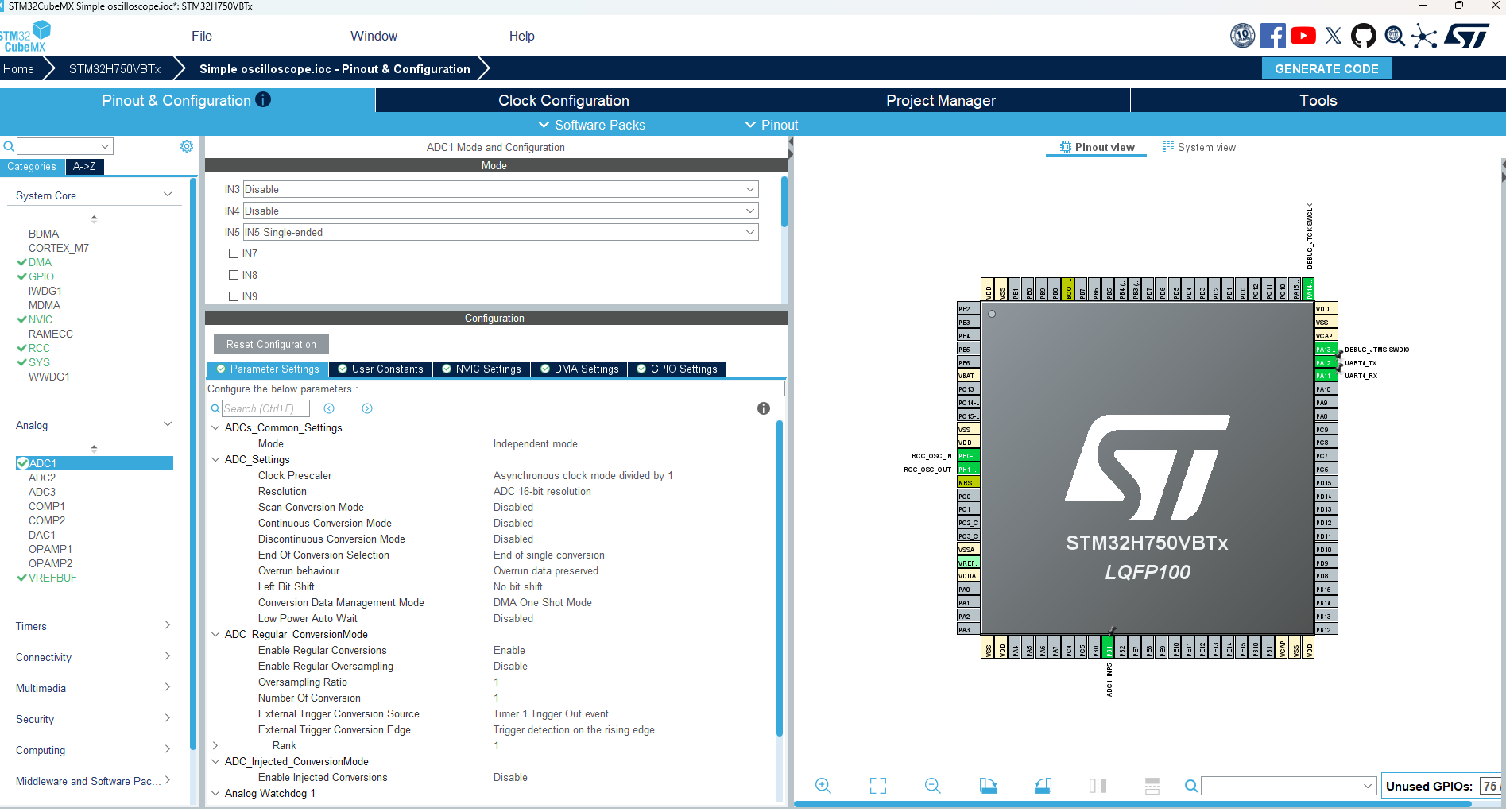The width and height of the screenshot is (1506, 812).
Task: Click the fit-to-screen pinout icon
Action: [877, 786]
